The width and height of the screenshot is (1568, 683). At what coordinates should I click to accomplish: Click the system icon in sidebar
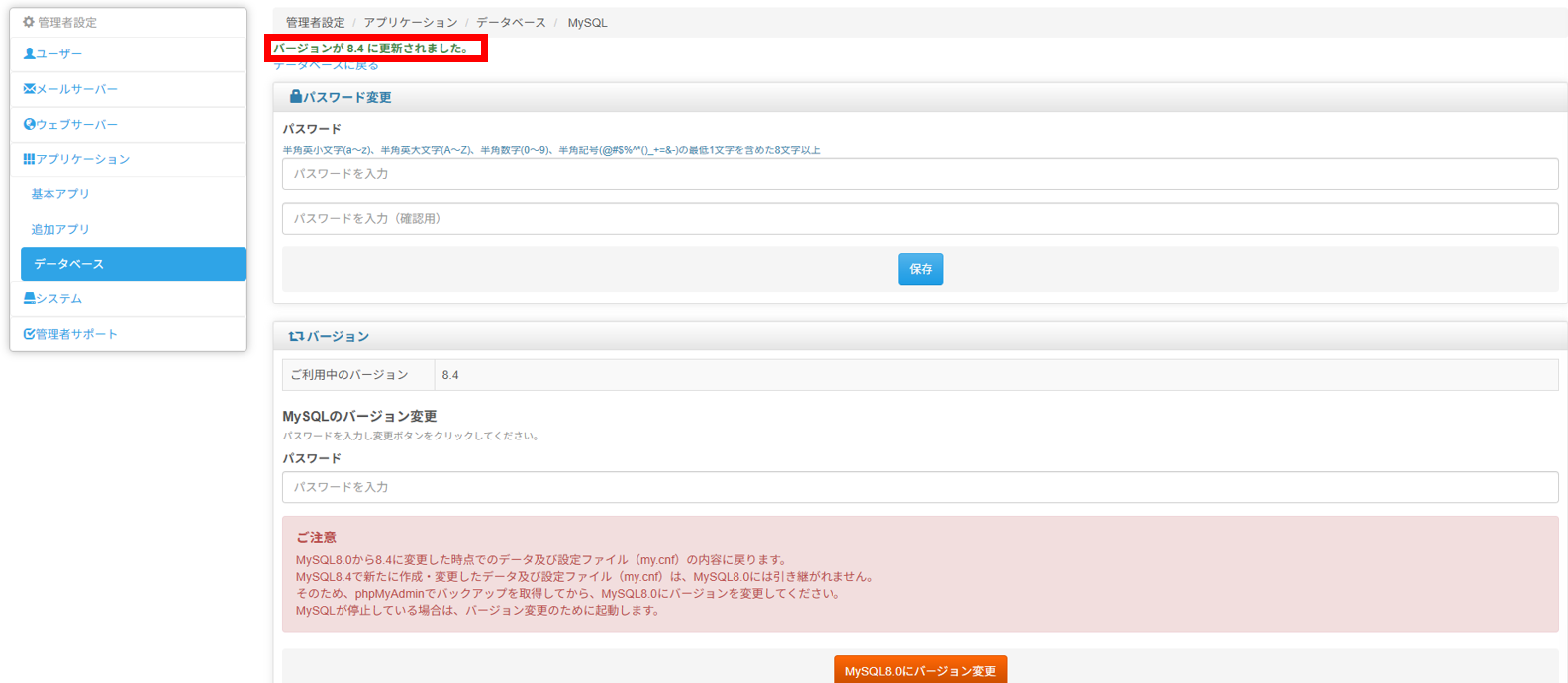tap(29, 299)
